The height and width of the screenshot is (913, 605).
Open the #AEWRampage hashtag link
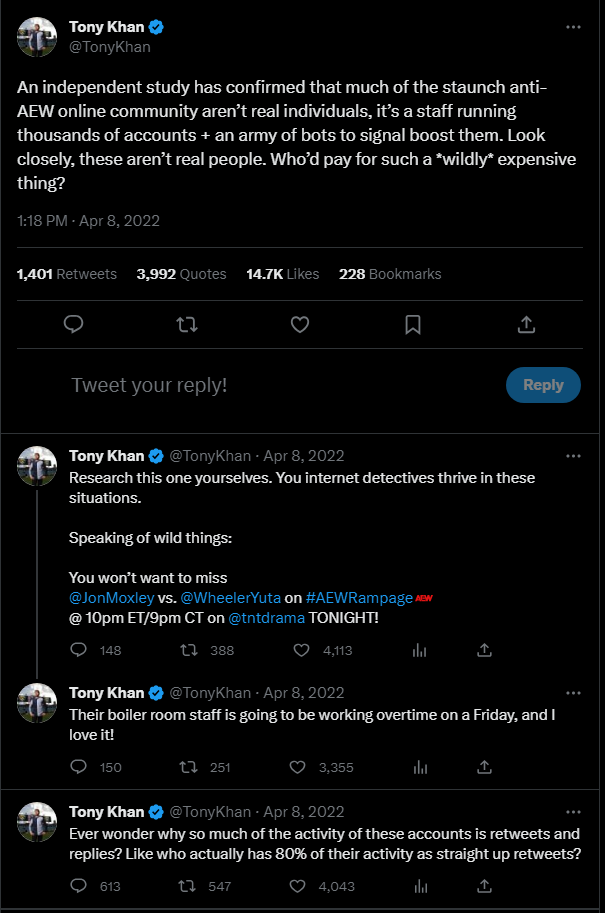tap(359, 597)
